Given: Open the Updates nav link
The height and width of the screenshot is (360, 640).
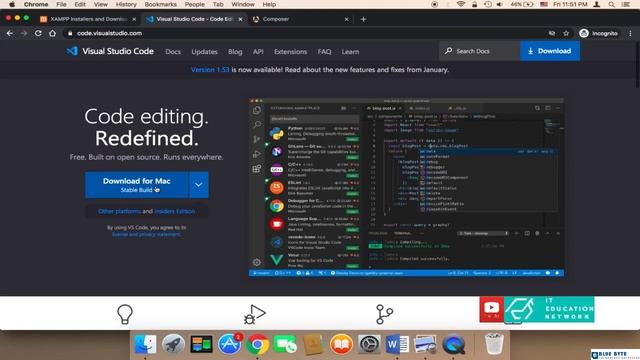Looking at the screenshot, I should pos(204,52).
